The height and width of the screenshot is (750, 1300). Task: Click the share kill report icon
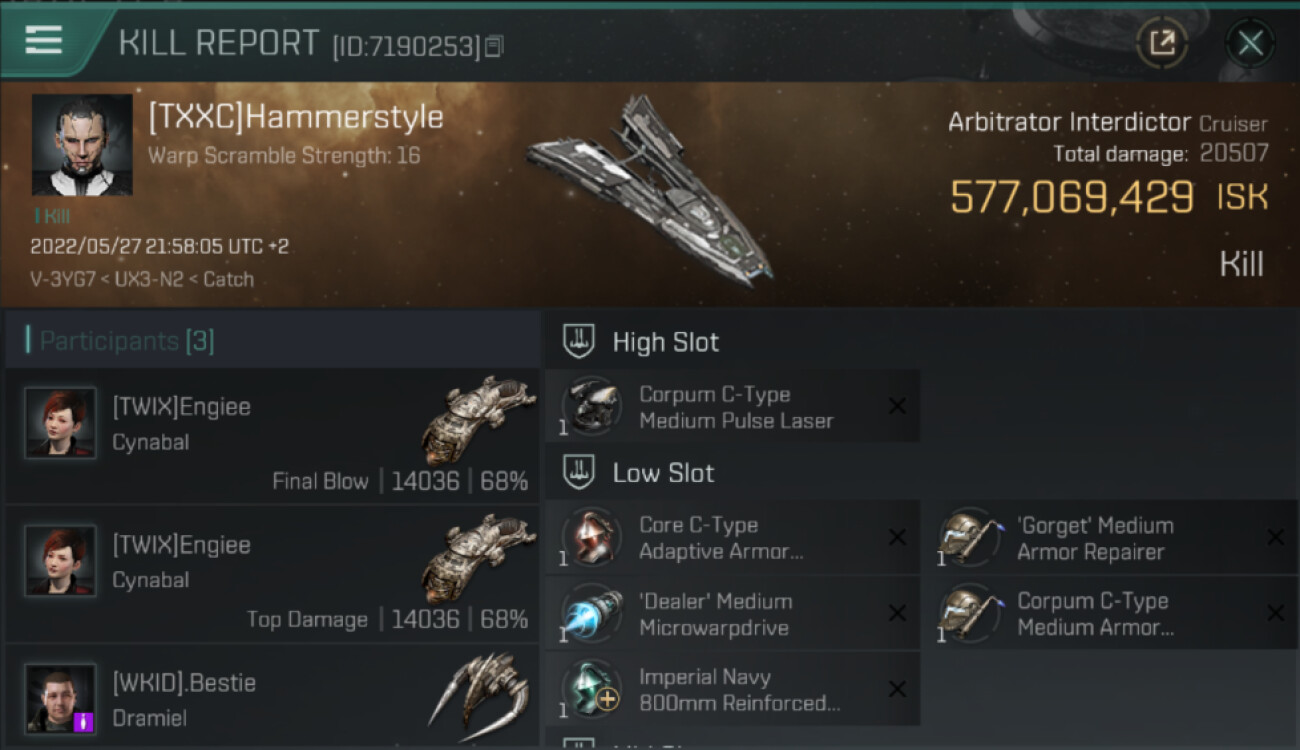[1162, 43]
